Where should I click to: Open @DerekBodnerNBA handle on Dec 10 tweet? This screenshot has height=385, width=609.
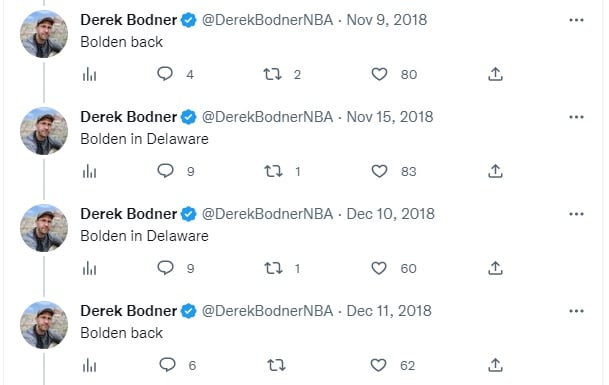pos(267,214)
